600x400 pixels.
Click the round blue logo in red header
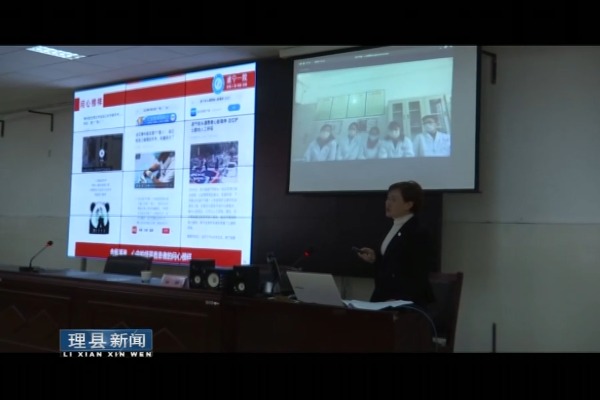click(x=218, y=83)
